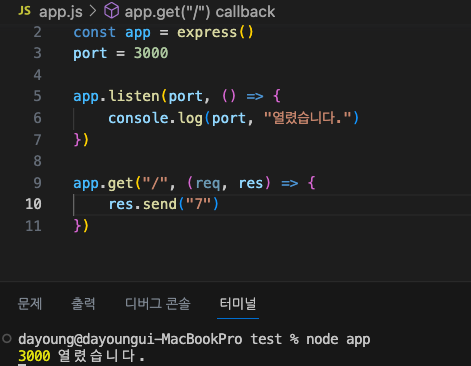This screenshot has height=366, width=471.
Task: Click the JS file icon in breadcrumb
Action: pos(24,11)
